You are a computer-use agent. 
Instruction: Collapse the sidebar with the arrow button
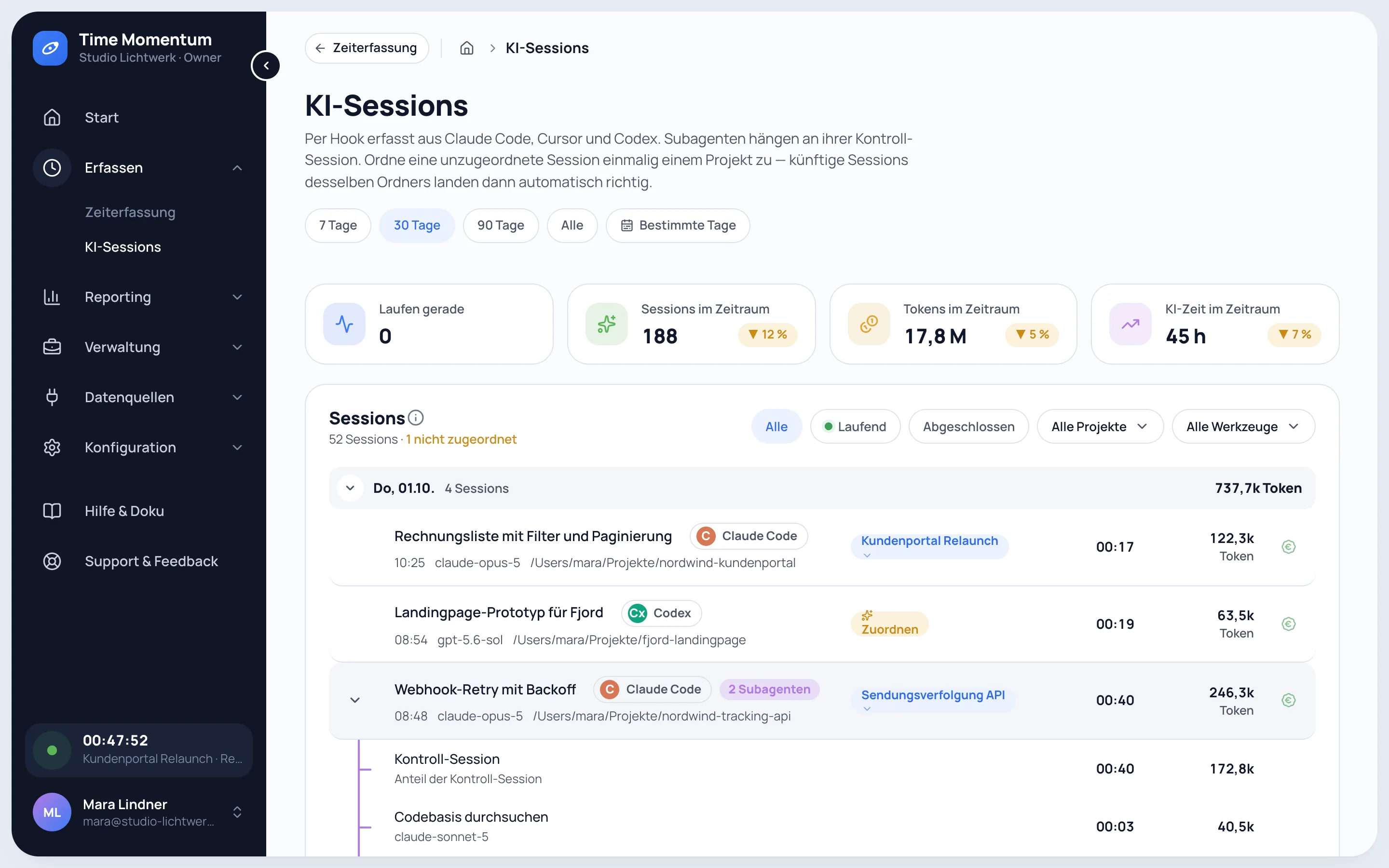click(266, 66)
